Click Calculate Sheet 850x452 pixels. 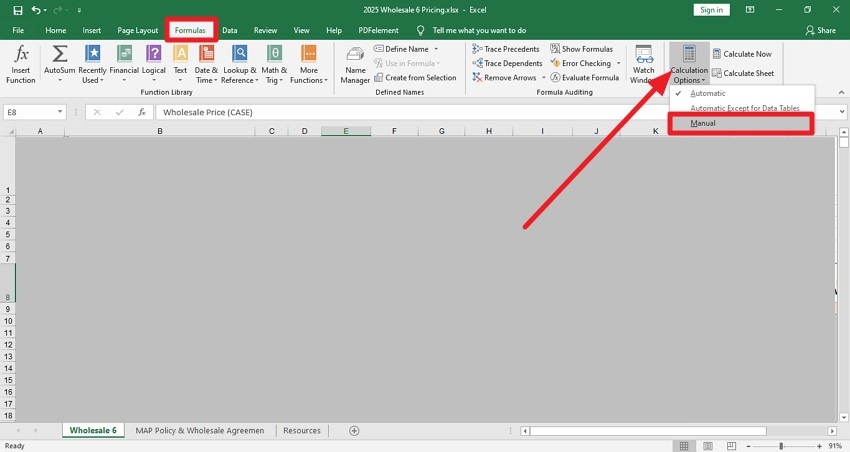(x=743, y=73)
